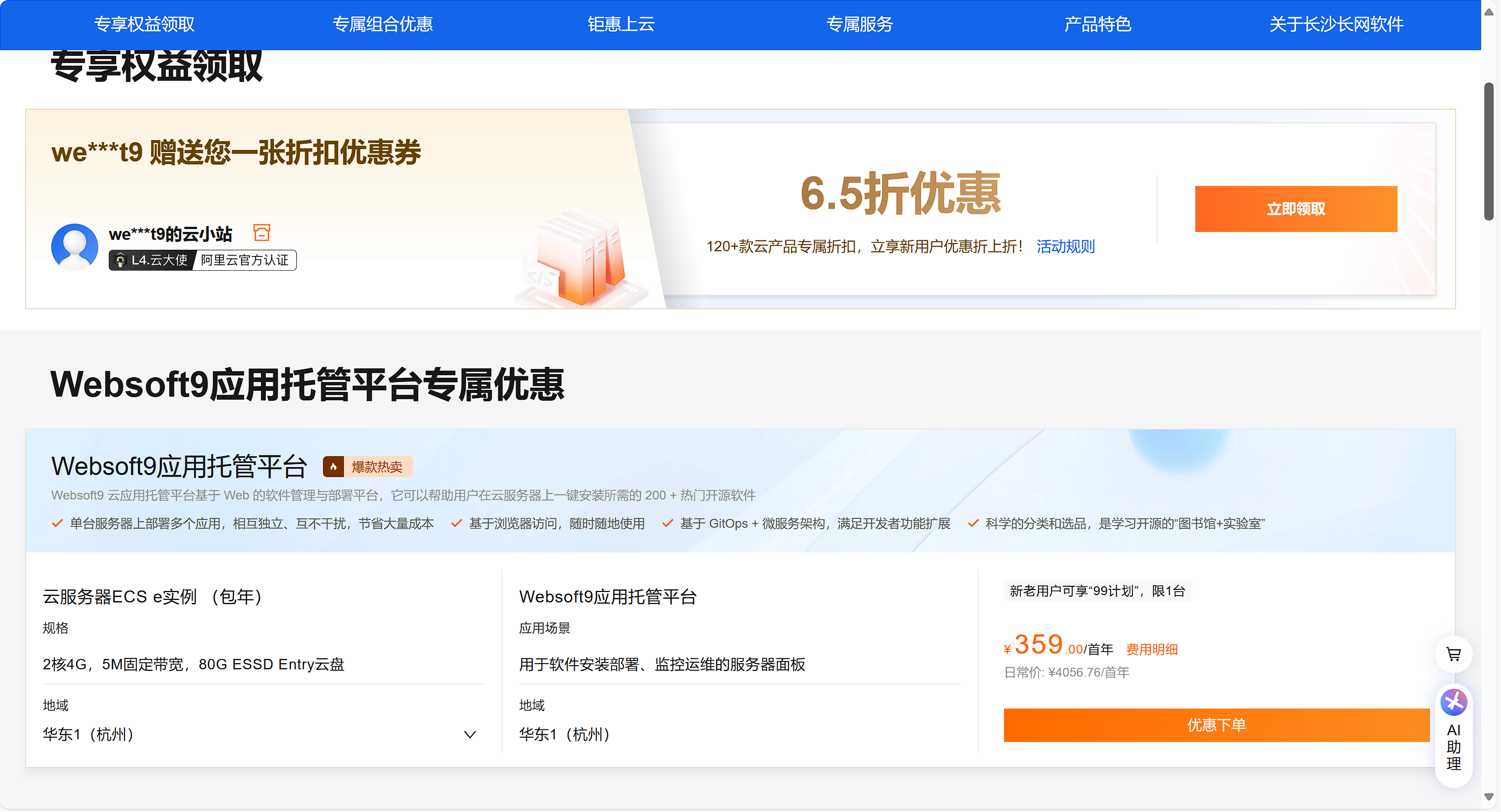Click the 阿里云官方认证 badge
The image size is (1501, 812).
244,260
